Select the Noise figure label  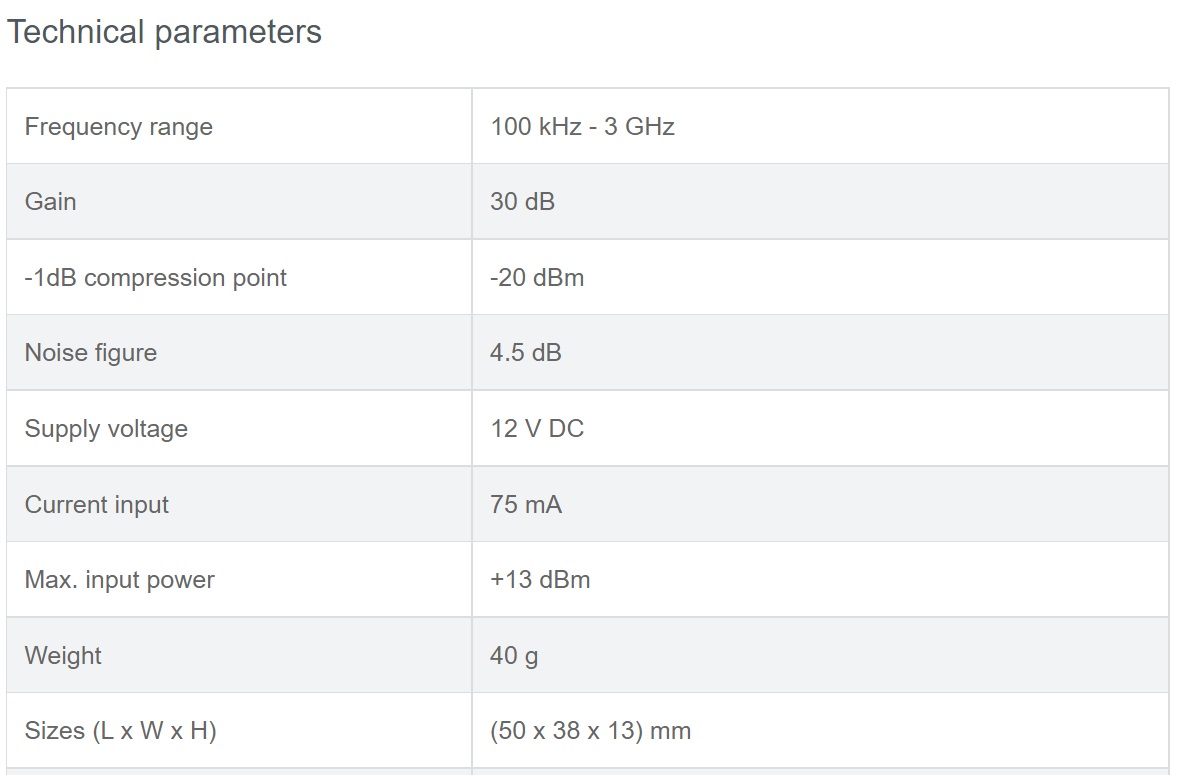[91, 353]
